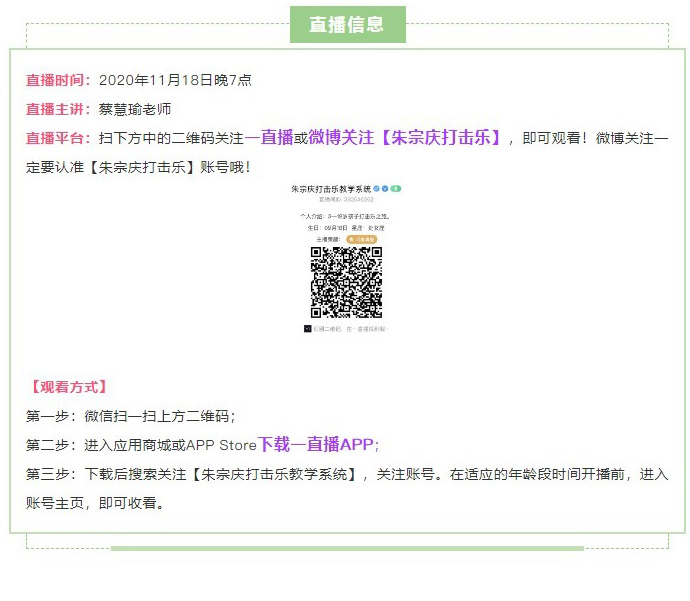Click the green level badge on the QR card
This screenshot has width=690, height=601.
(396, 189)
